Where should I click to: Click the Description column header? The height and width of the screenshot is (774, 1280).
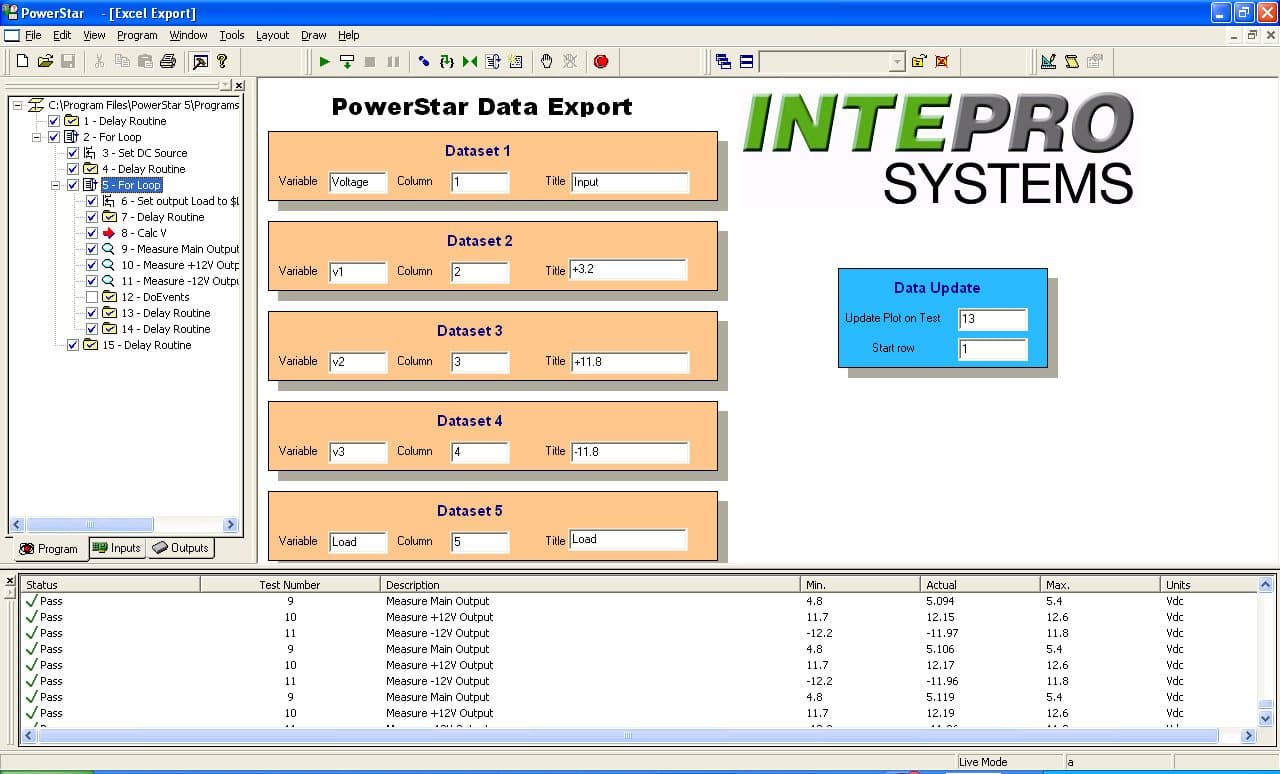click(590, 585)
